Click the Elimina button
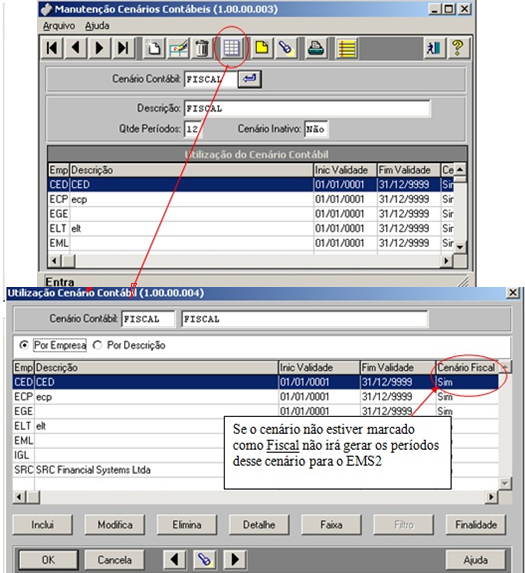Image resolution: width=525 pixels, height=573 pixels. [x=187, y=525]
